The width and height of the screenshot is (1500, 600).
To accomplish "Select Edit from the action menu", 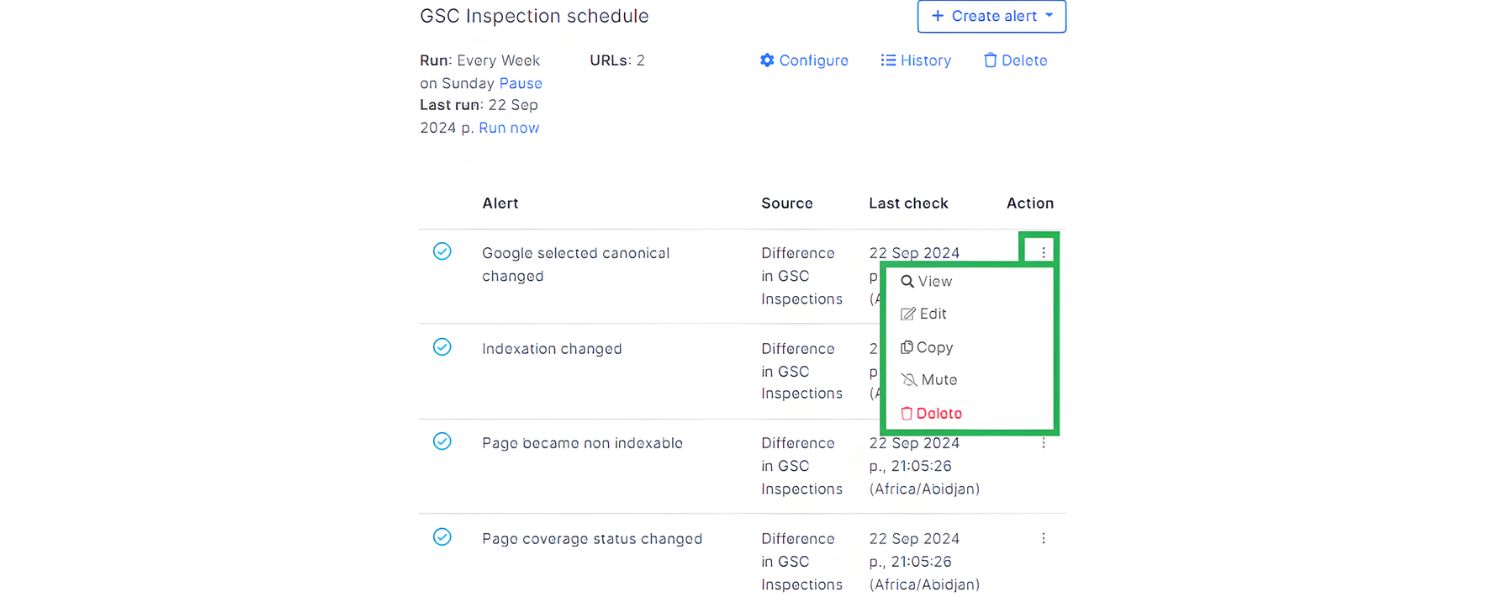I will click(x=932, y=314).
